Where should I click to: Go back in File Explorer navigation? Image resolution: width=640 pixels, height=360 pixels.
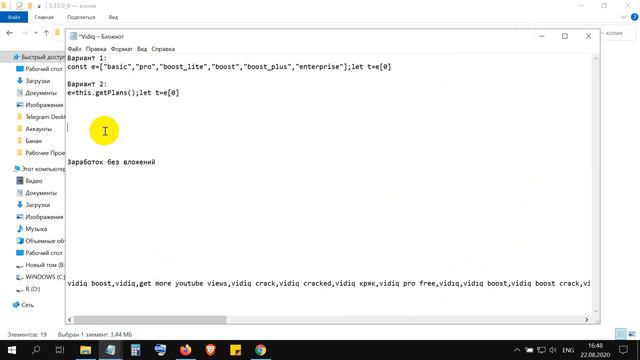coord(10,33)
